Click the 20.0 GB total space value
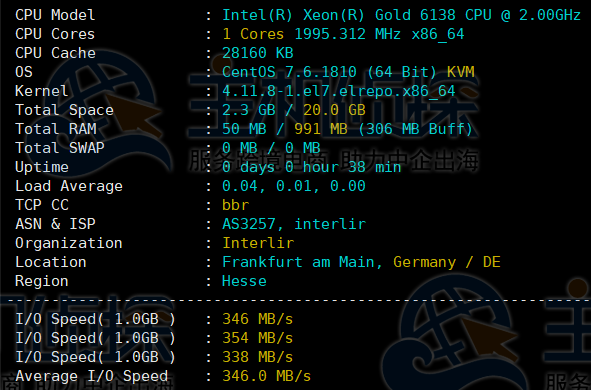Image resolution: width=591 pixels, height=390 pixels. pyautogui.click(x=334, y=110)
